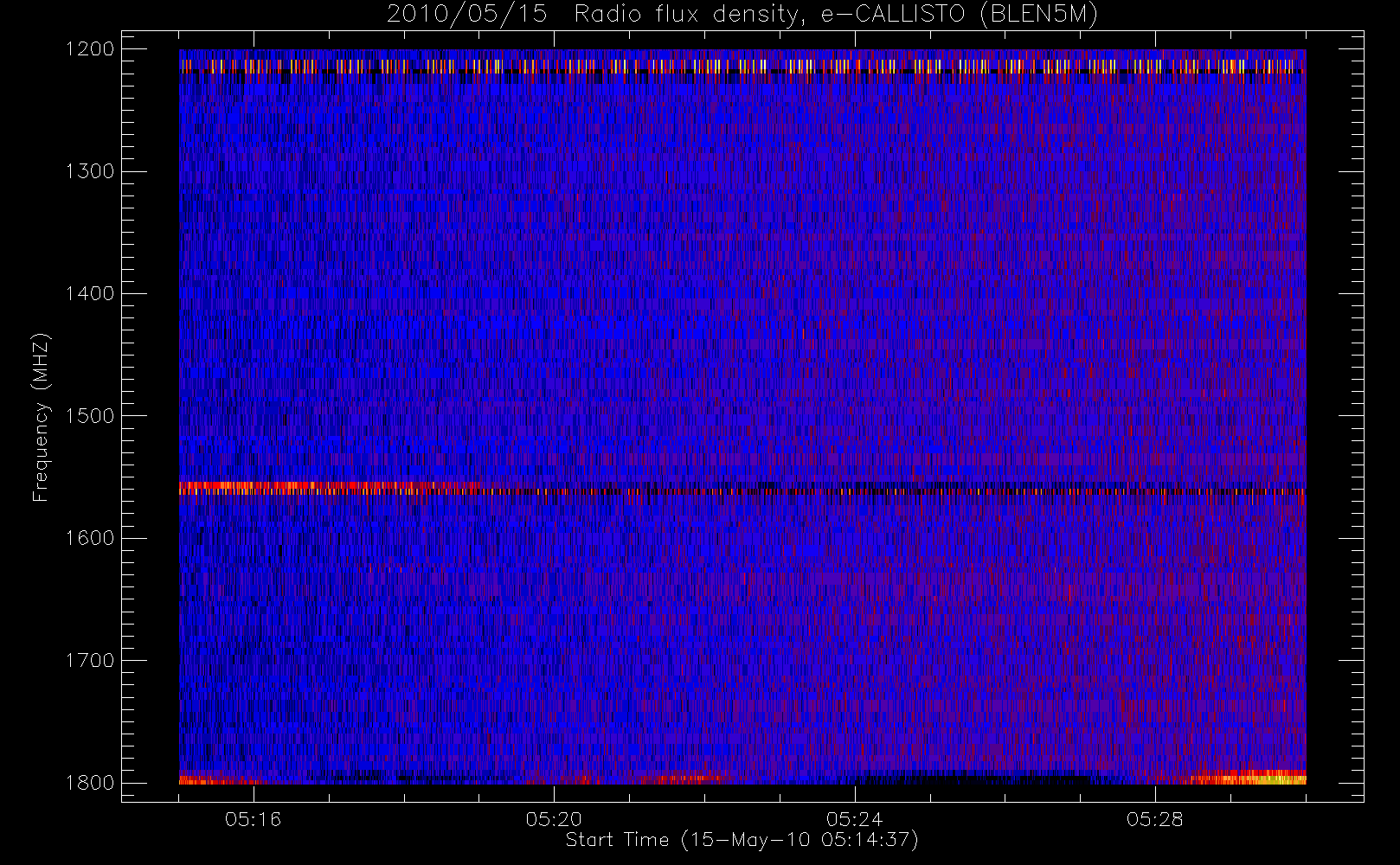Click the bright yellow patch at 1800 MHz near the plot's end

click(1249, 778)
